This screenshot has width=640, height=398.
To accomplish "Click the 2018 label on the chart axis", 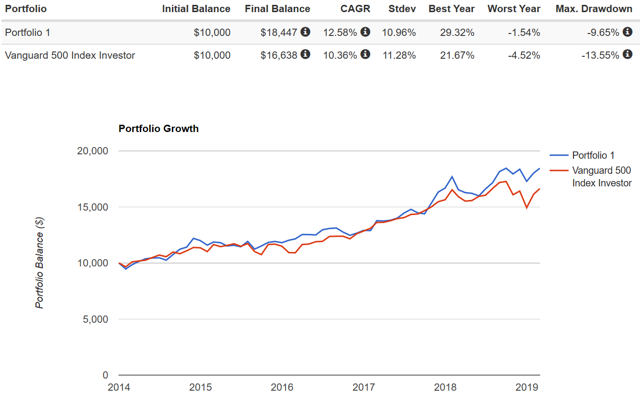I will [x=445, y=387].
